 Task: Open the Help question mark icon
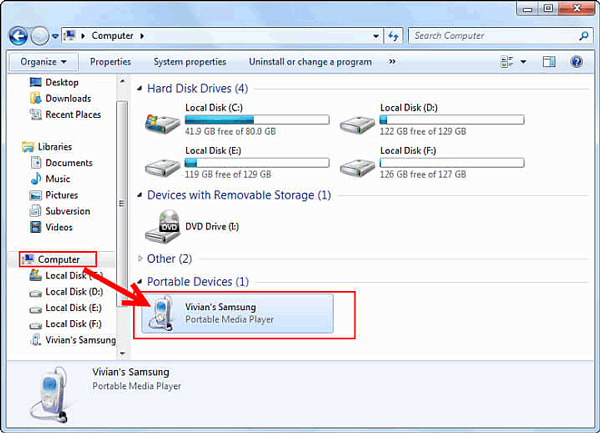click(576, 62)
